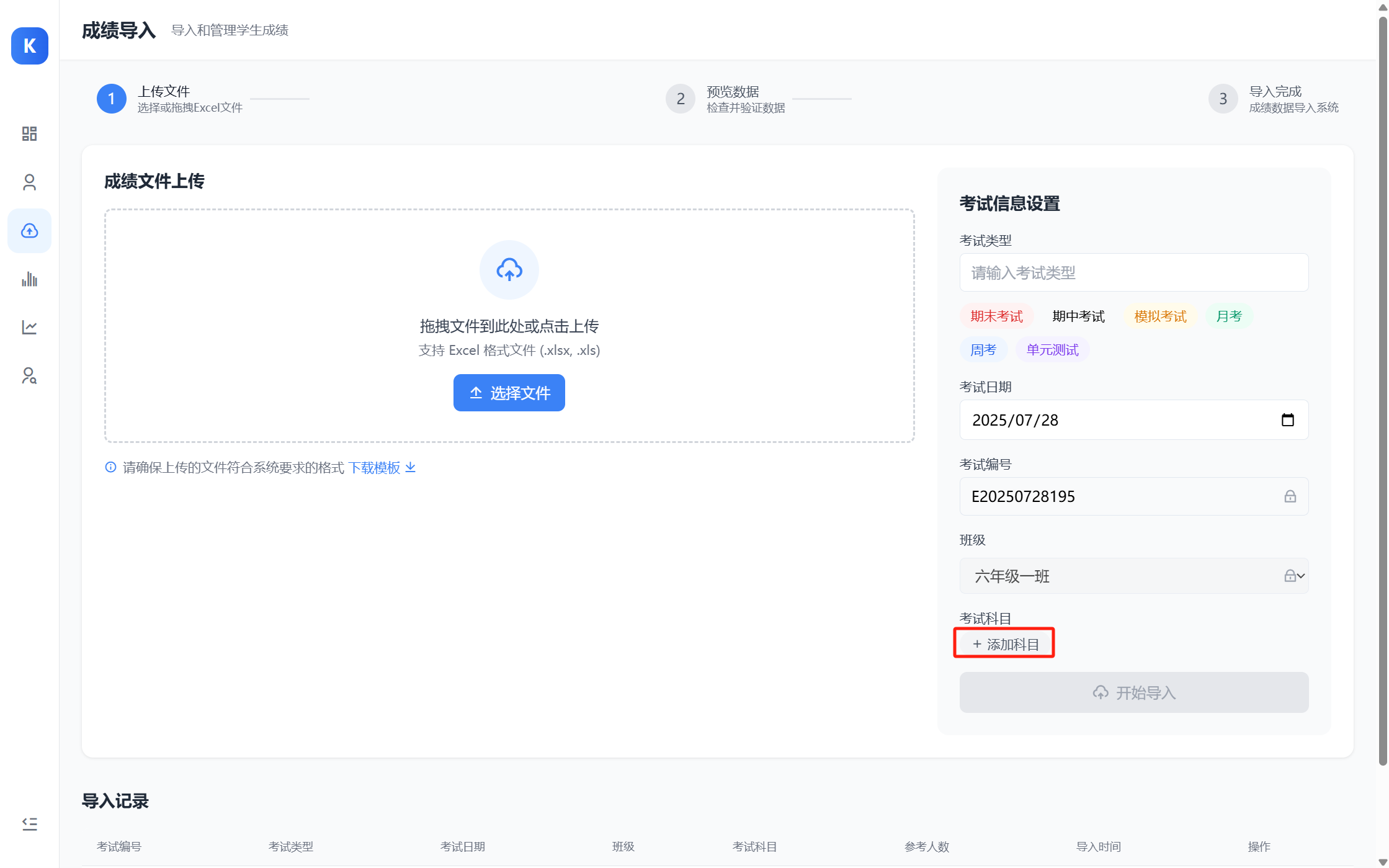This screenshot has height=868, width=1389.
Task: Open calendar picker in exam date field
Action: click(x=1287, y=420)
